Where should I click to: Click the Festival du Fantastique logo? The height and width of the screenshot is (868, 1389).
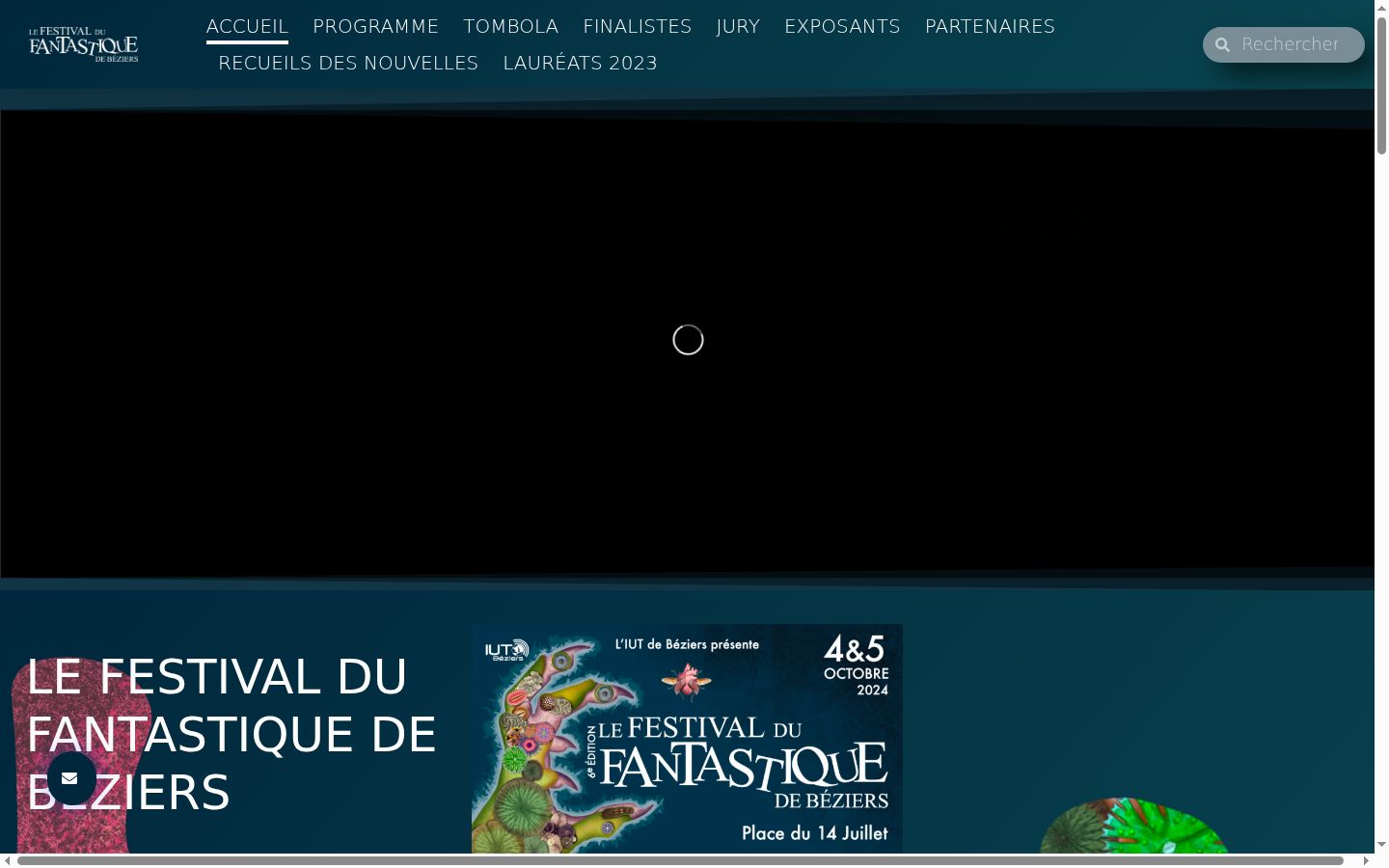coord(84,44)
